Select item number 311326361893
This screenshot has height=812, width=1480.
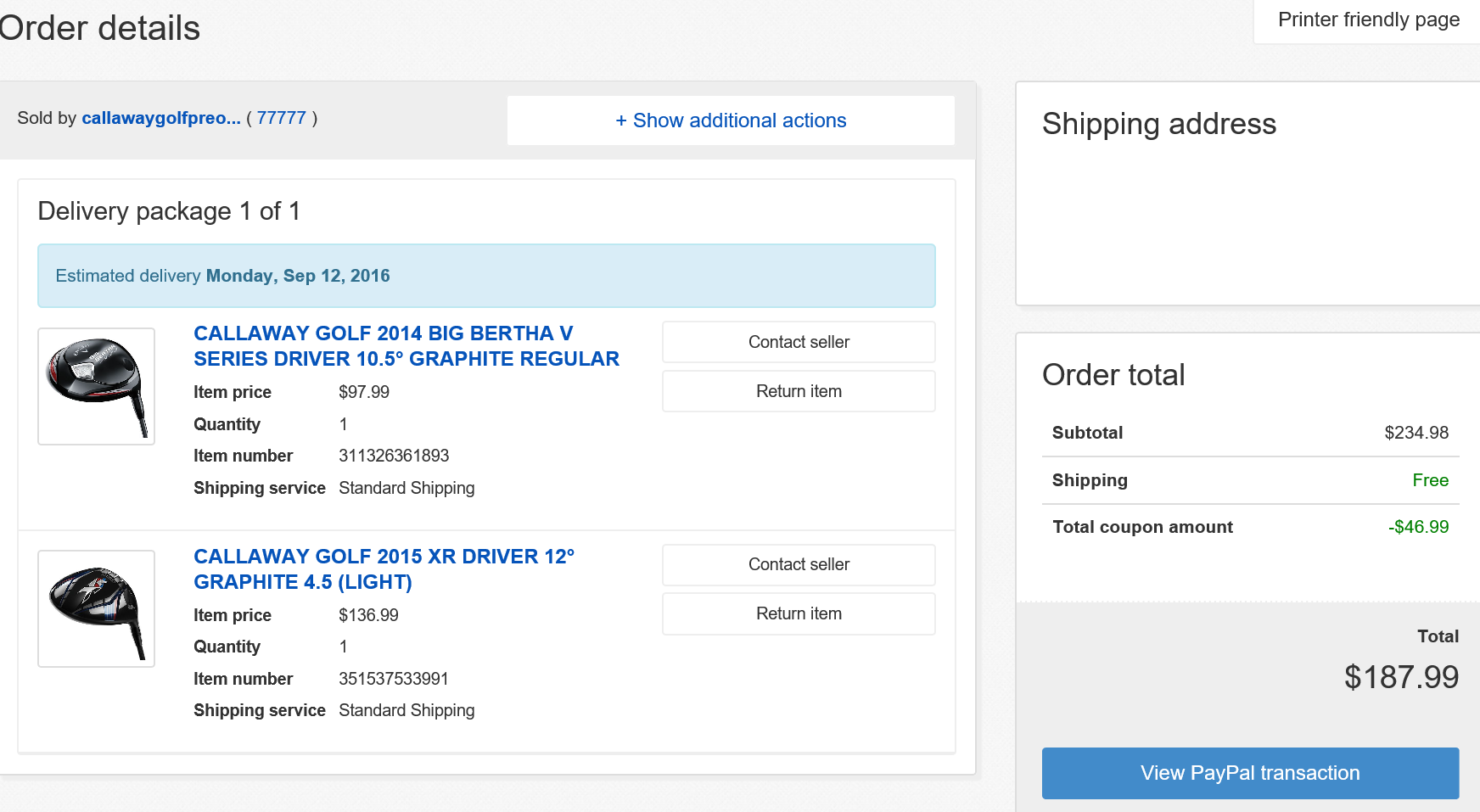tap(394, 456)
